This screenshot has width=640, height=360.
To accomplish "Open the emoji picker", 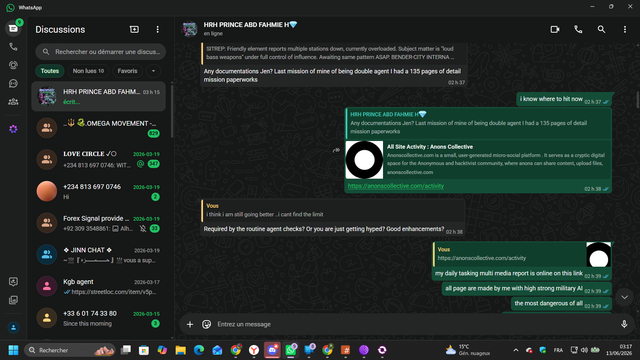I will [207, 324].
